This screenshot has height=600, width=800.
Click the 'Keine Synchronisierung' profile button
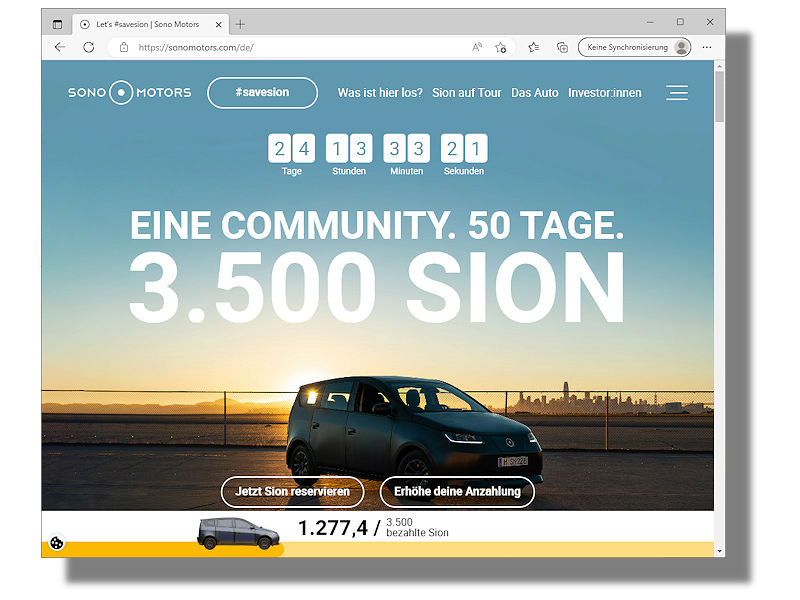coord(634,47)
